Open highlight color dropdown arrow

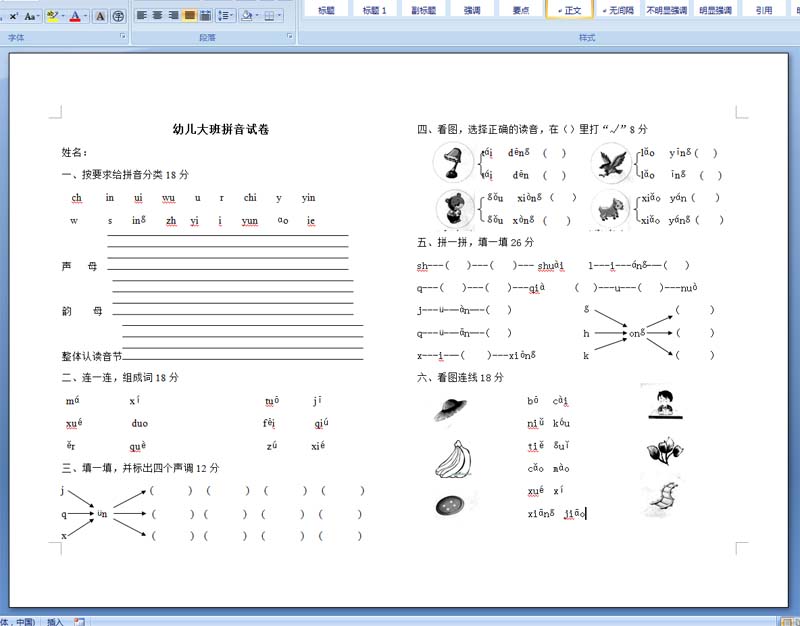(63, 16)
